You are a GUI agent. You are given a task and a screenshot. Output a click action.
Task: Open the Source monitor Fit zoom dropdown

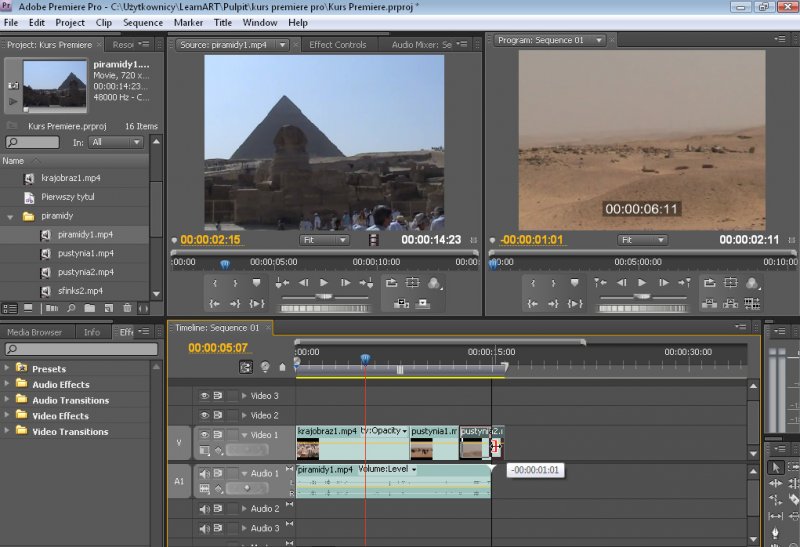point(325,240)
